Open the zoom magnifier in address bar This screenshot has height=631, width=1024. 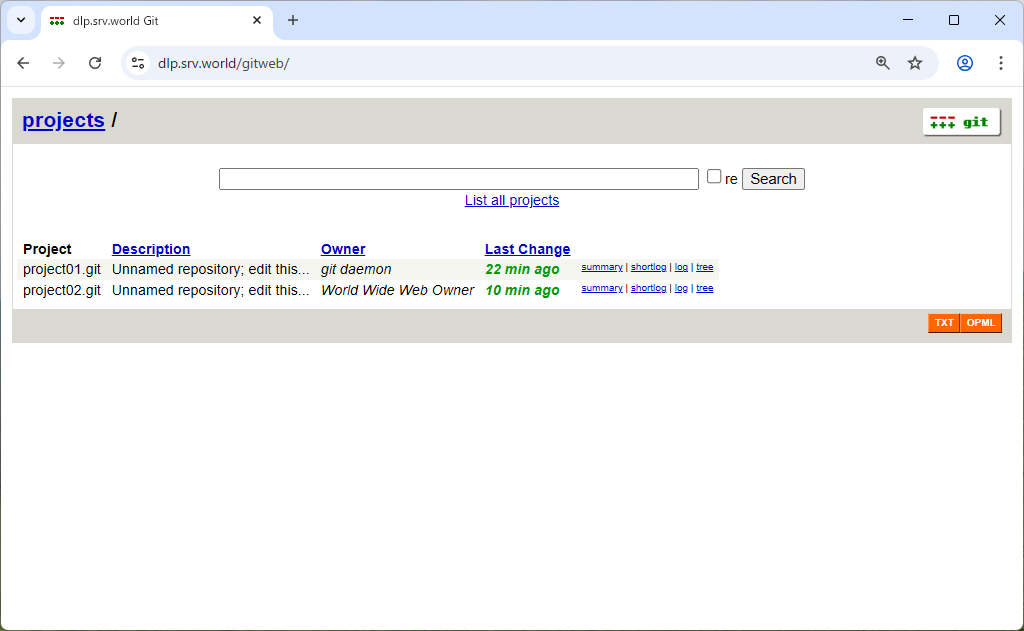click(882, 63)
